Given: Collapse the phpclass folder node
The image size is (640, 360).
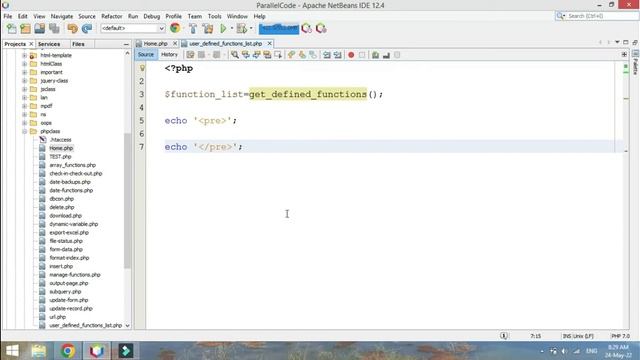Looking at the screenshot, I should pos(24,131).
